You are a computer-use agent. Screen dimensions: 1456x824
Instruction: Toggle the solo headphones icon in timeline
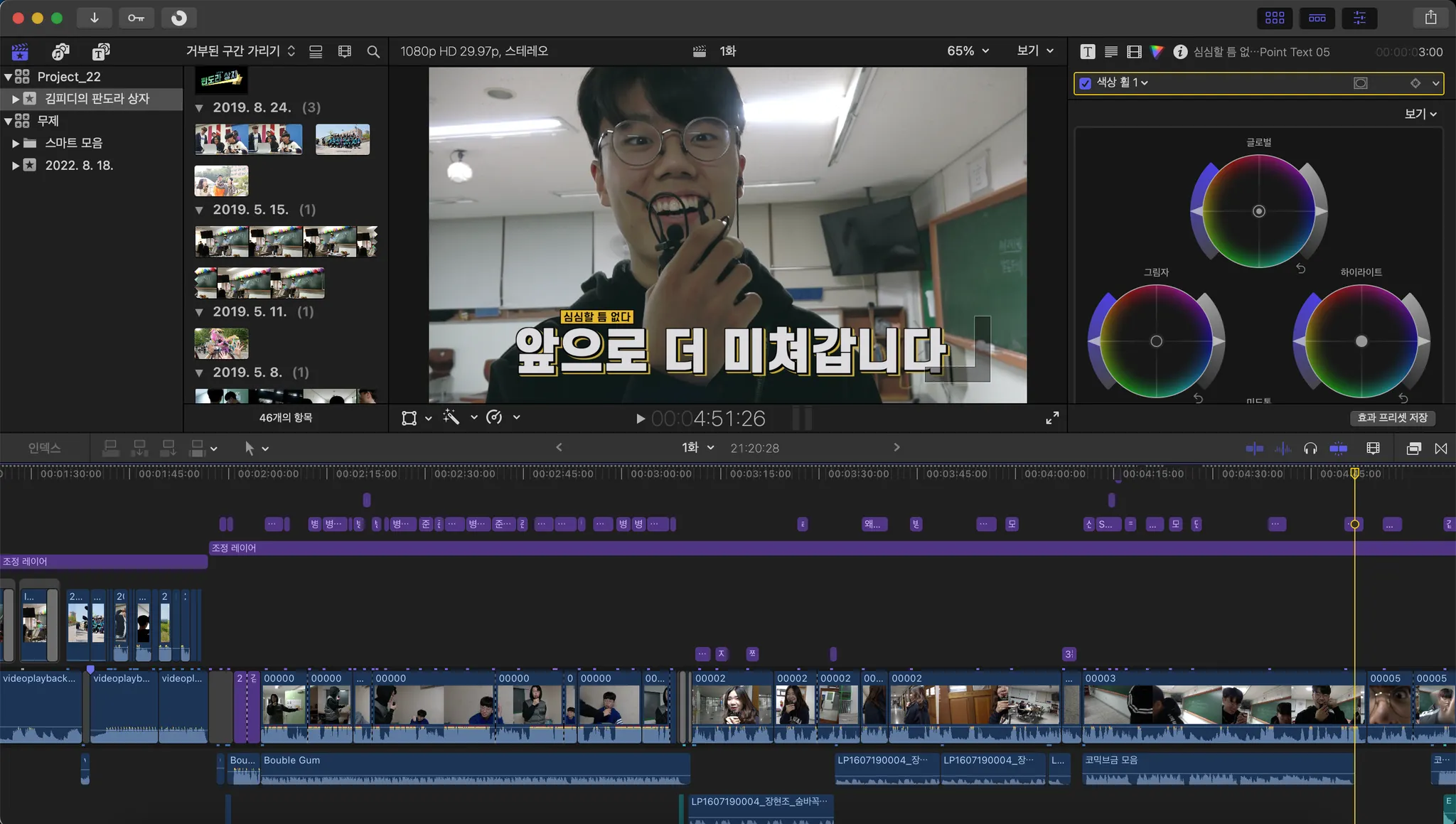click(1310, 449)
